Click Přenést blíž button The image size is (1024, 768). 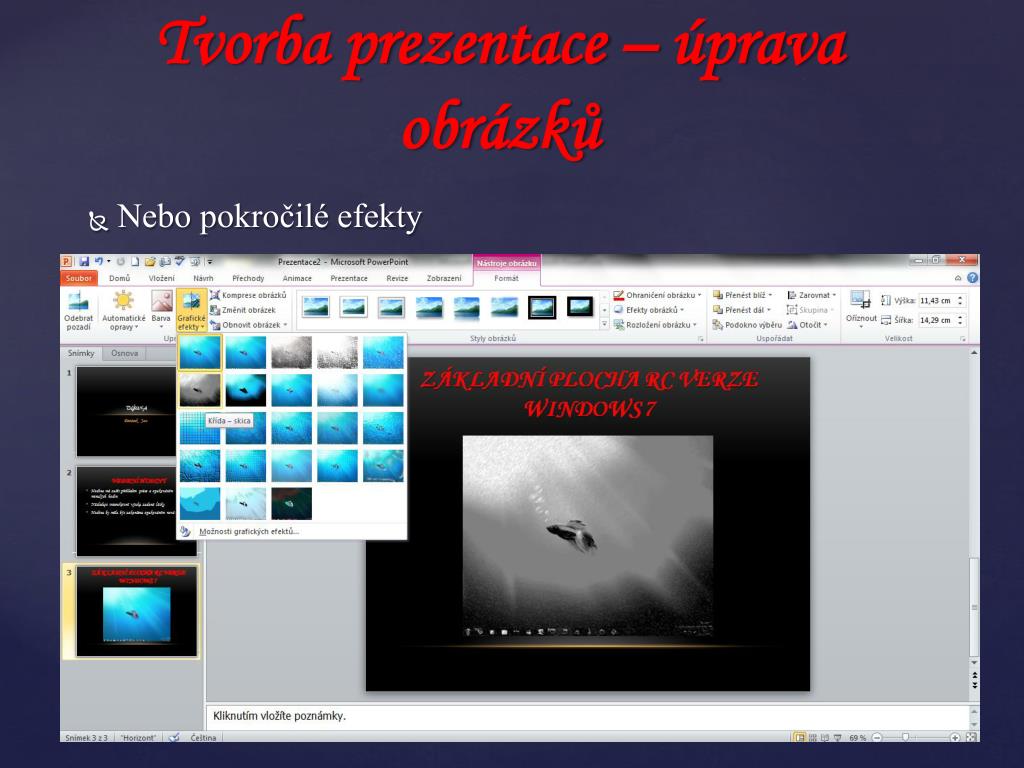click(x=743, y=295)
